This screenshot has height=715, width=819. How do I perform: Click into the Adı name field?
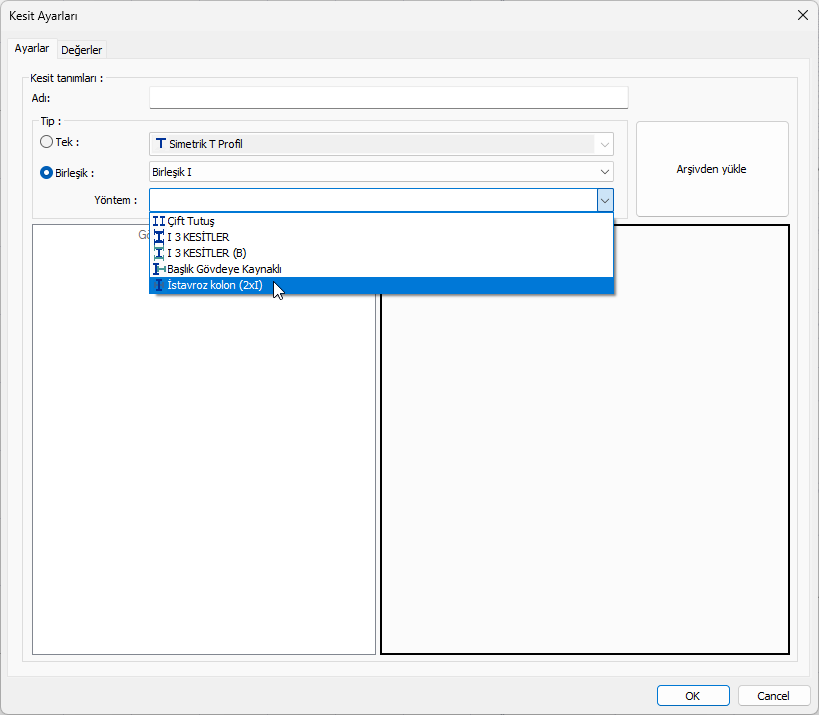[388, 98]
